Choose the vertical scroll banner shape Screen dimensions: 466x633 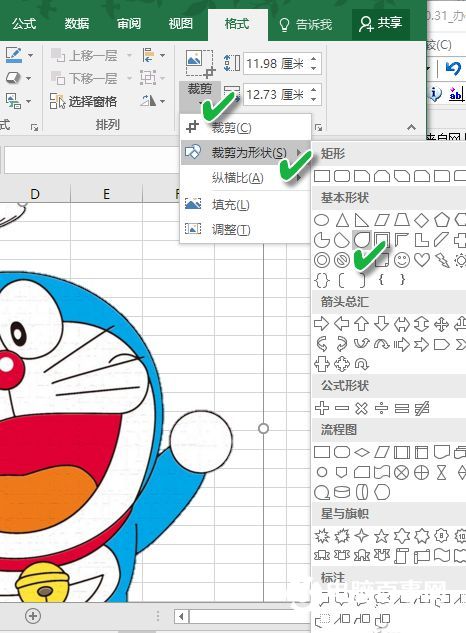(x=401, y=556)
